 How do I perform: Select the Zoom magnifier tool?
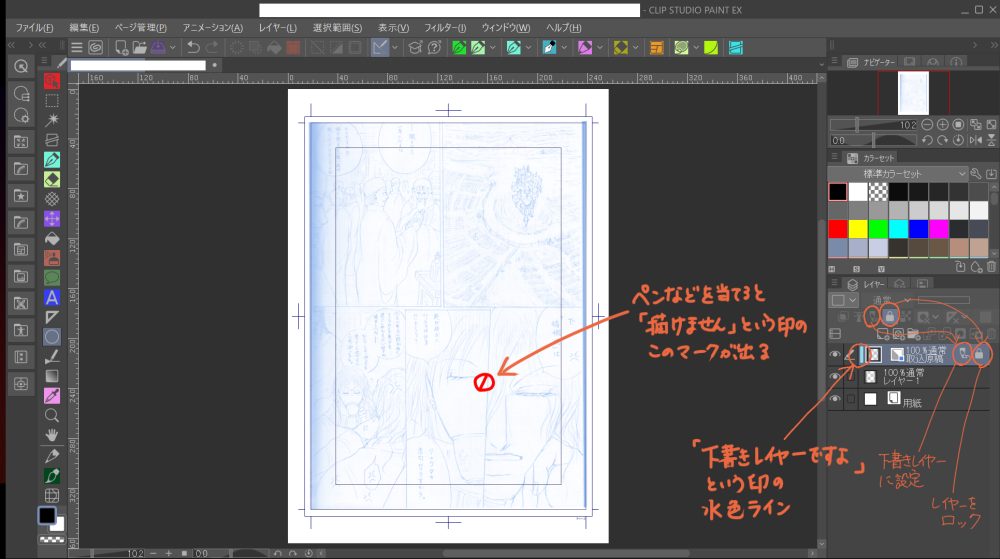[x=52, y=415]
